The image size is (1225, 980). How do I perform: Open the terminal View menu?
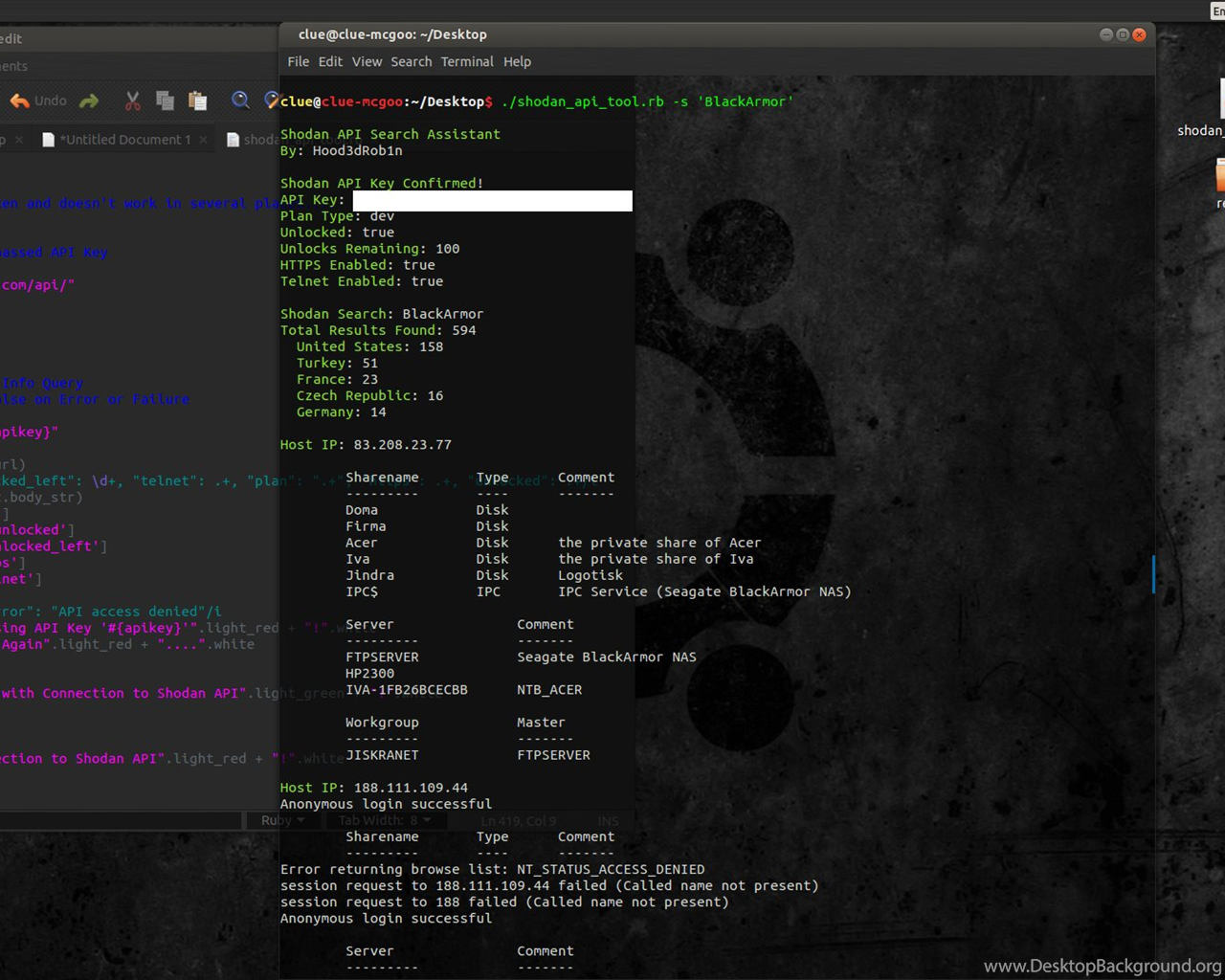[x=367, y=61]
